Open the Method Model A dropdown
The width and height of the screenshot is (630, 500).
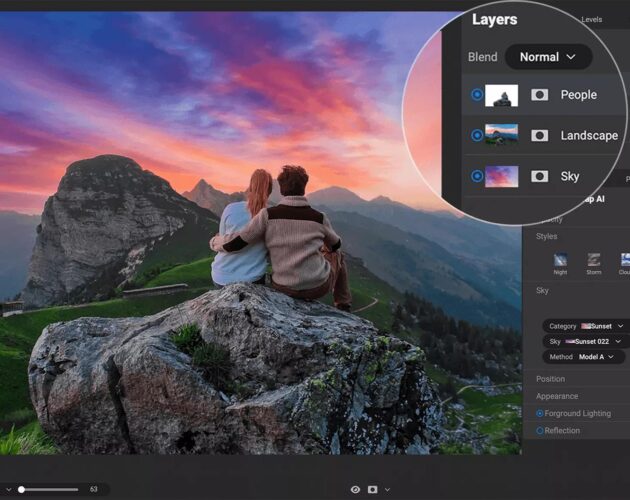[584, 357]
